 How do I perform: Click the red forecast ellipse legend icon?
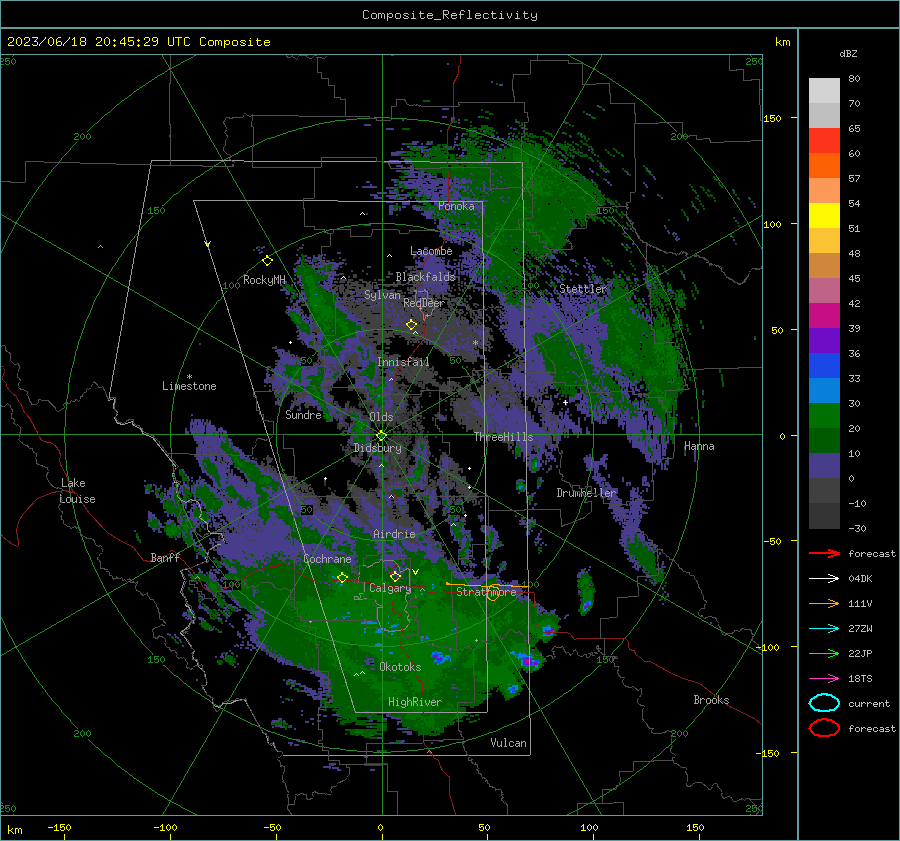(x=824, y=728)
